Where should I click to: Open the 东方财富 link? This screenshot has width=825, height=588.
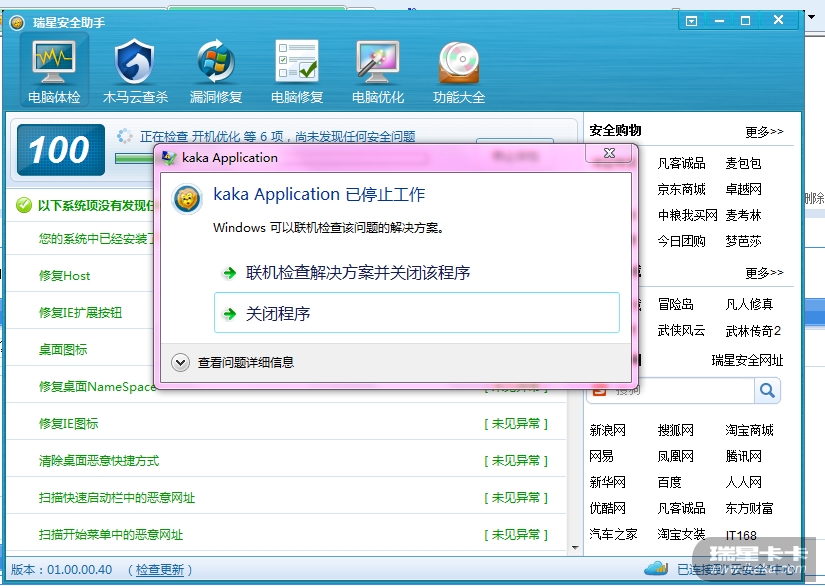[749, 508]
